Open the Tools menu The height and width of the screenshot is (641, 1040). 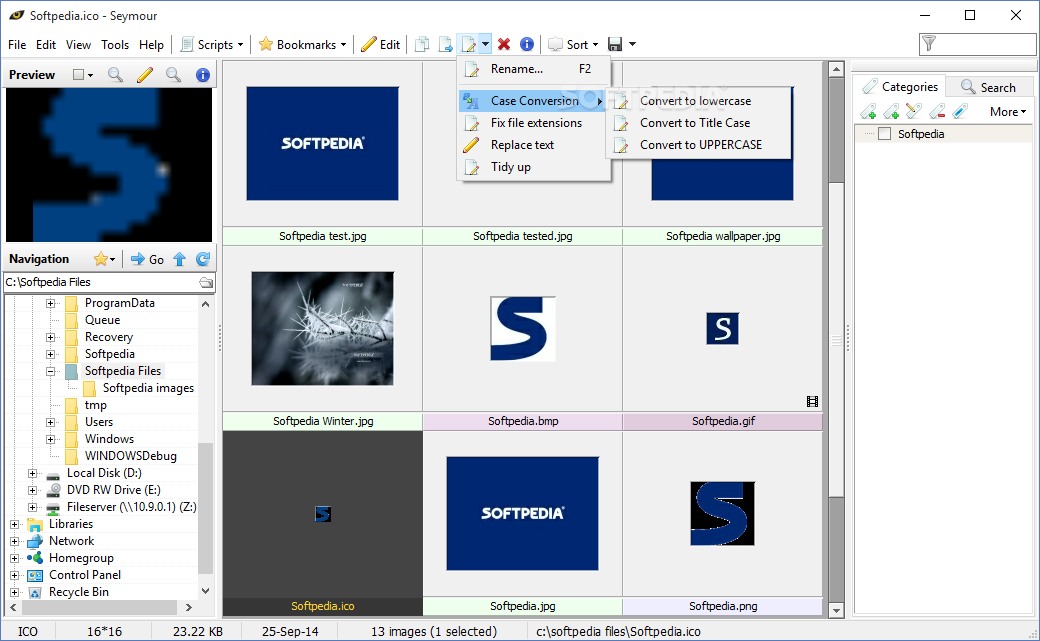tap(115, 44)
